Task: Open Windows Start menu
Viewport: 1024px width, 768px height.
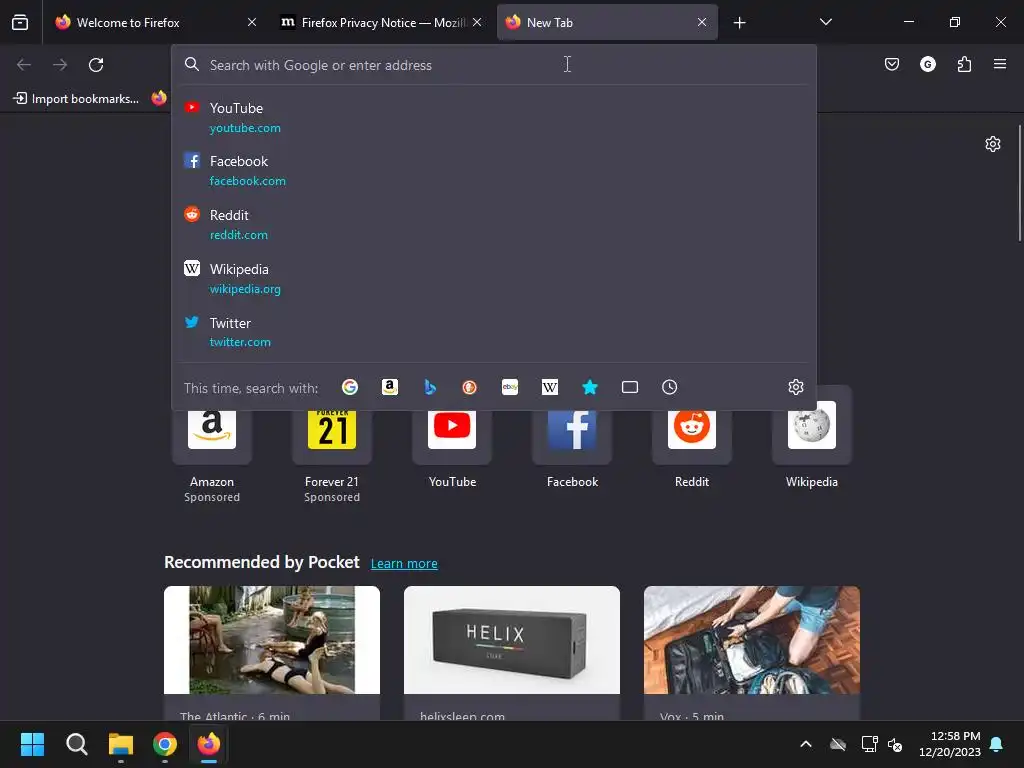Action: pyautogui.click(x=32, y=744)
